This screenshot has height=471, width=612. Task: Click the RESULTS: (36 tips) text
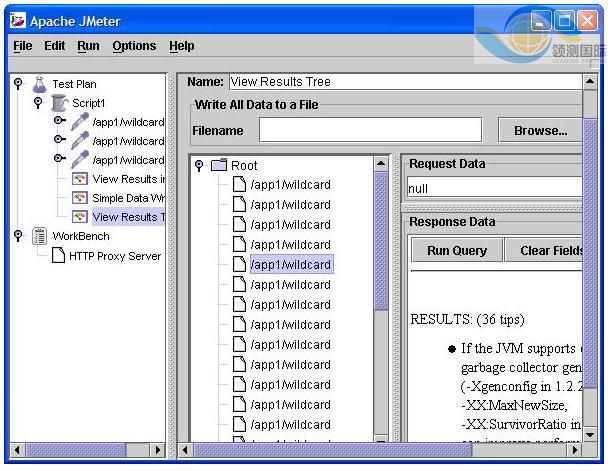tap(467, 320)
